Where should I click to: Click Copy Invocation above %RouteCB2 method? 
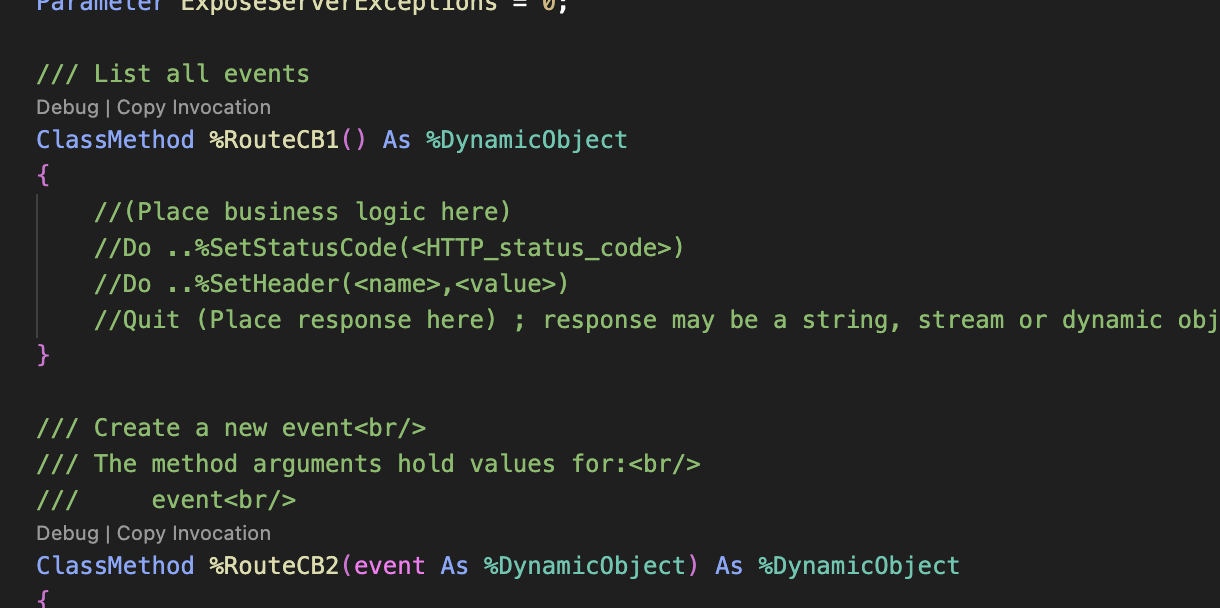coord(194,533)
